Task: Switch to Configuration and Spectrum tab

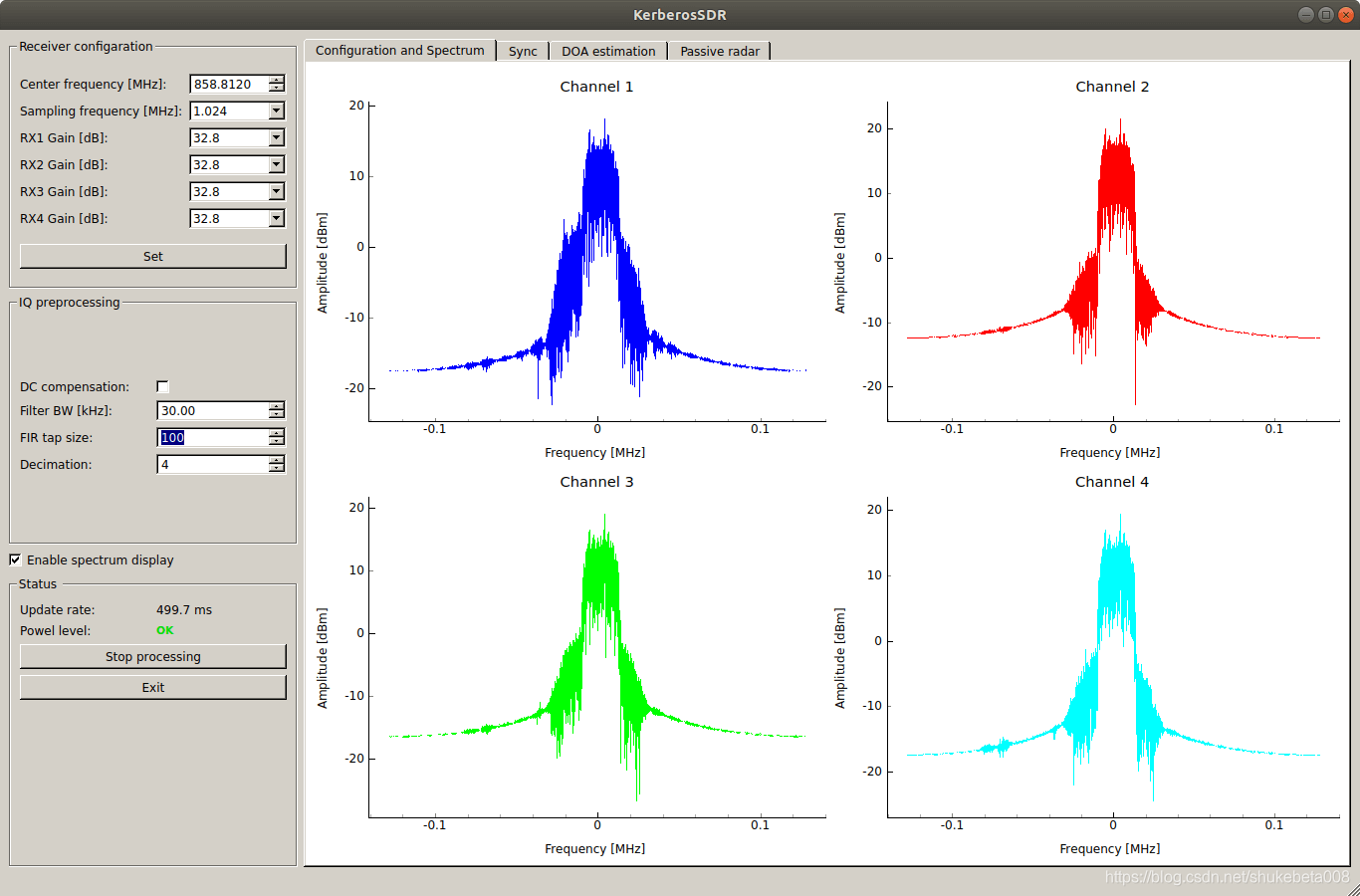Action: point(400,51)
